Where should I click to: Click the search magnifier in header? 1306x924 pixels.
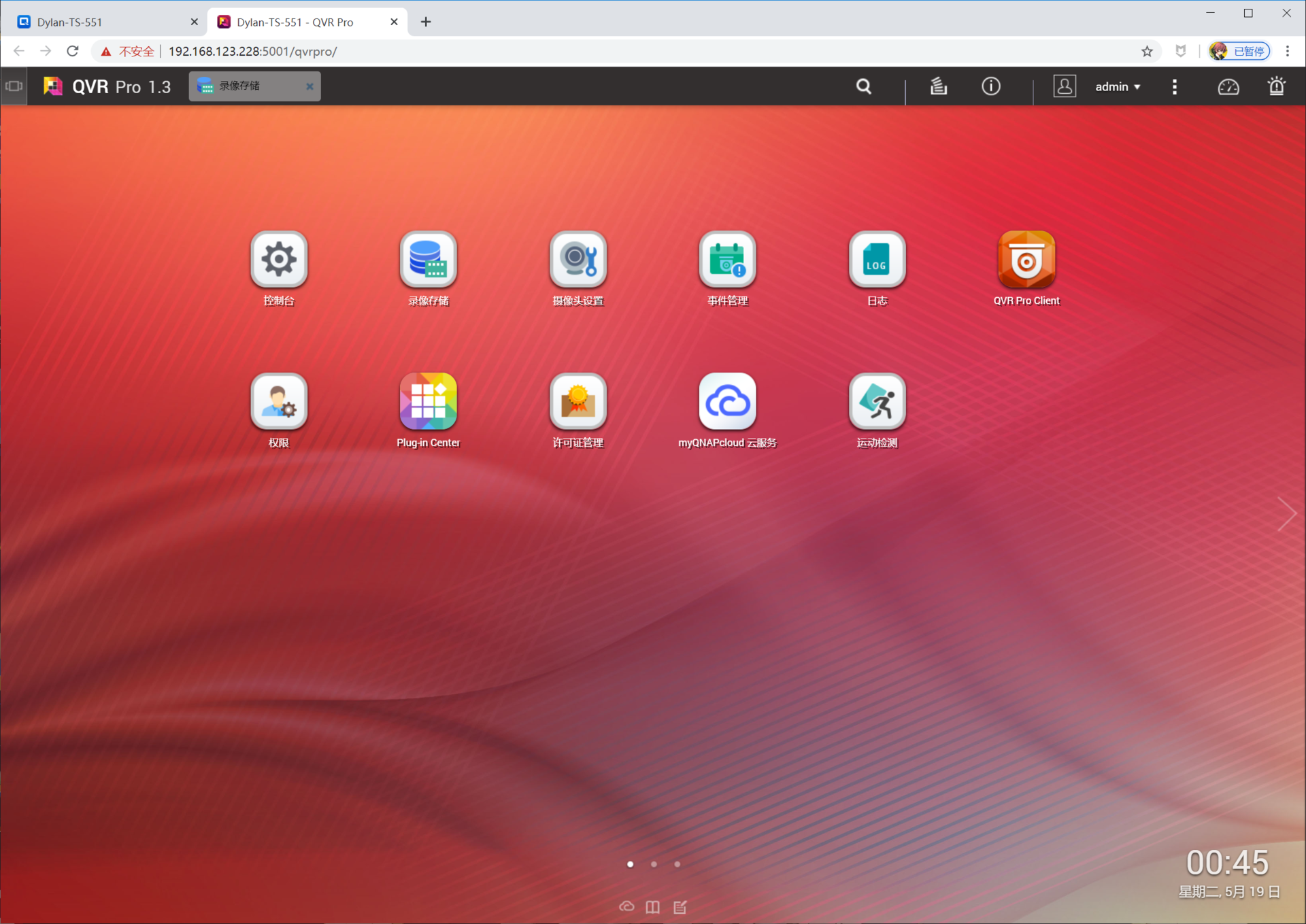[863, 86]
